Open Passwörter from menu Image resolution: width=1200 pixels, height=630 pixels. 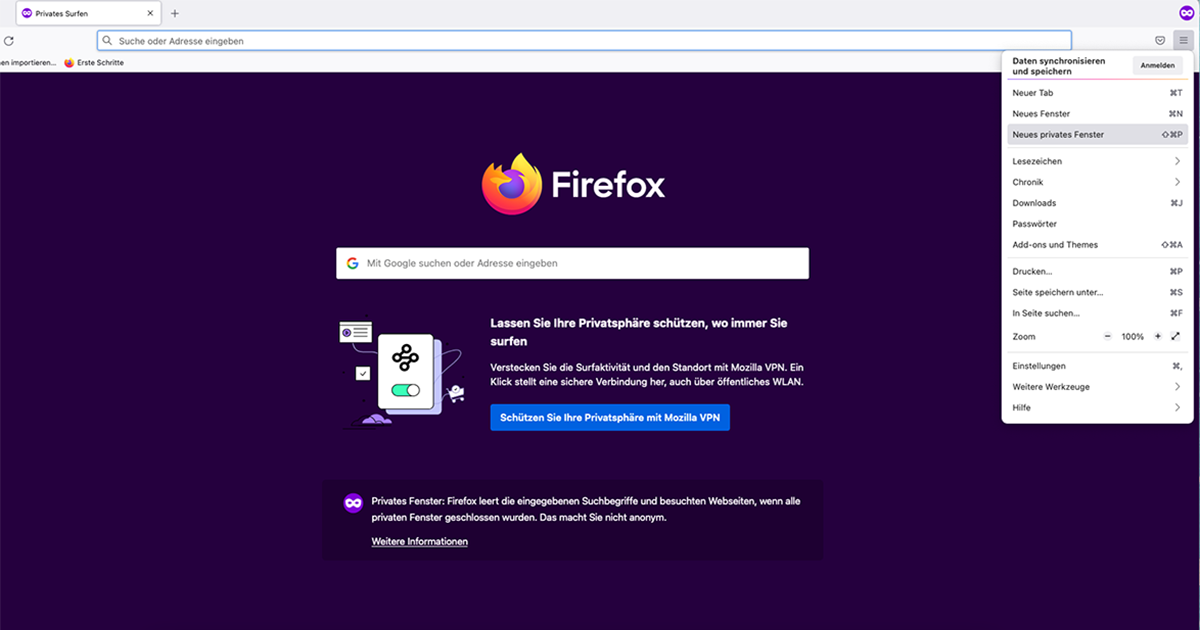click(x=1098, y=224)
